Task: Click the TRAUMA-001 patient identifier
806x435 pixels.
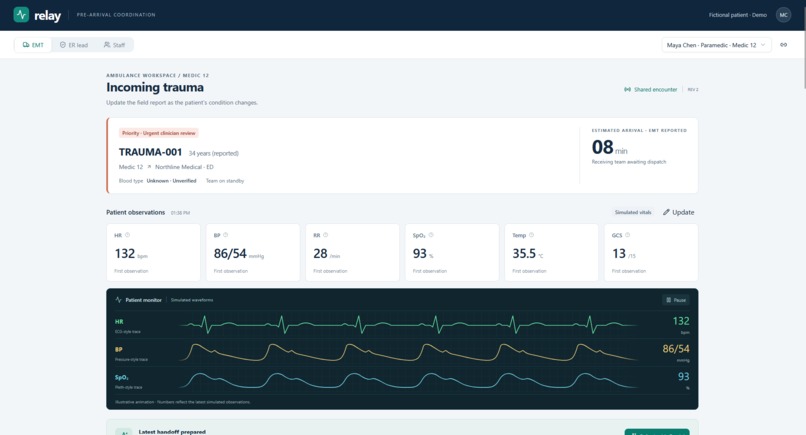Action: point(150,152)
